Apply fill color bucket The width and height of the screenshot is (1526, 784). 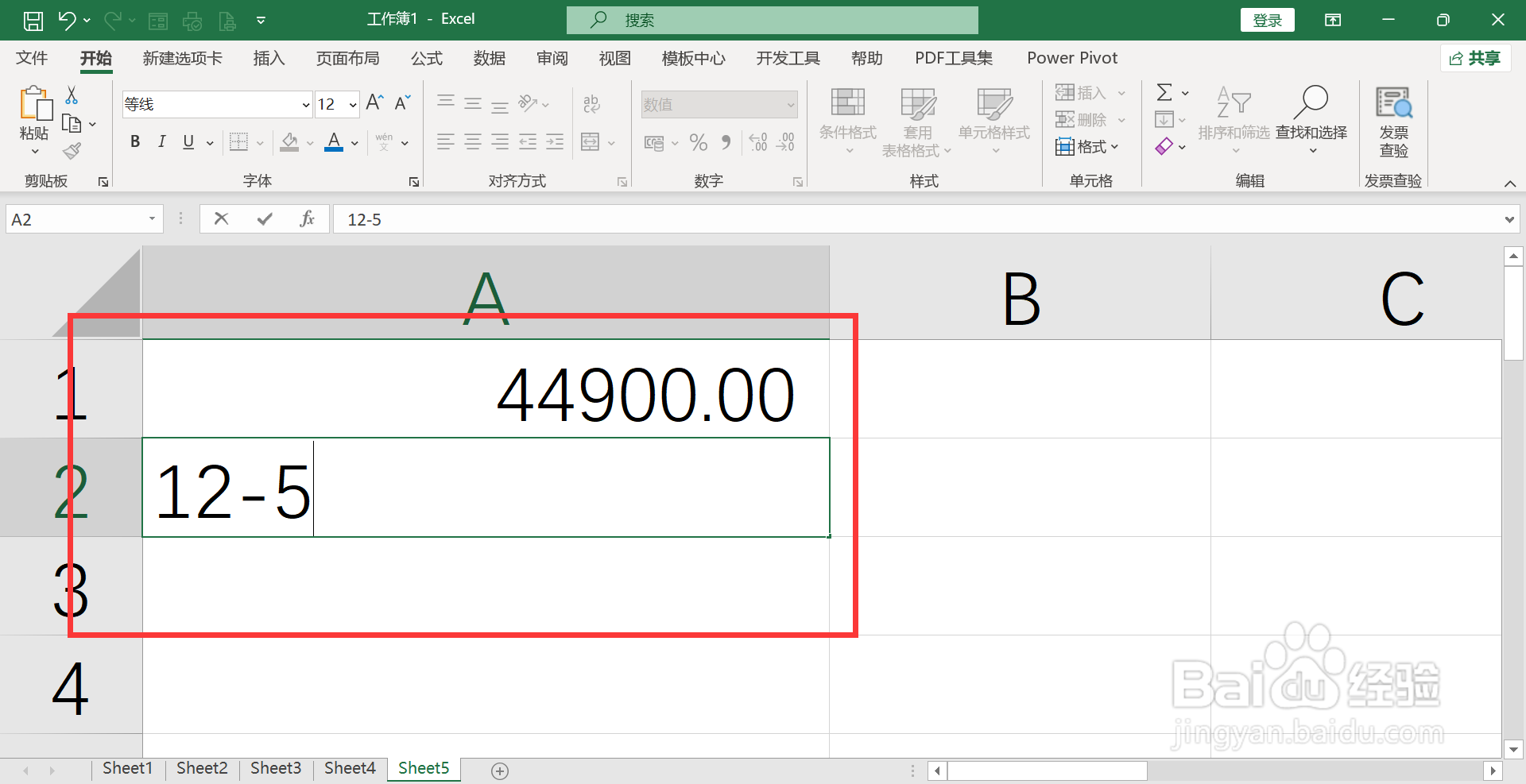pos(289,142)
